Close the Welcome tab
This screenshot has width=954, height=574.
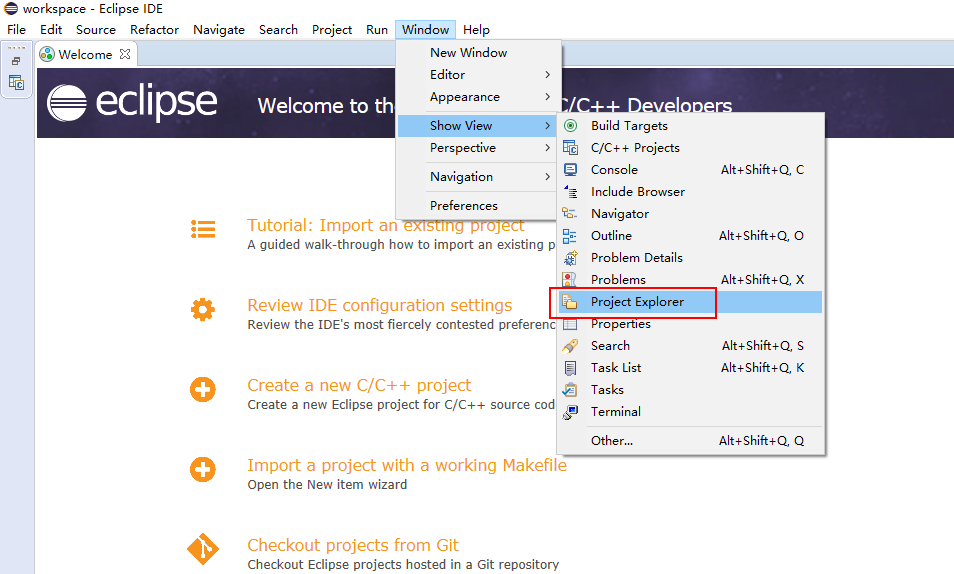click(x=125, y=54)
